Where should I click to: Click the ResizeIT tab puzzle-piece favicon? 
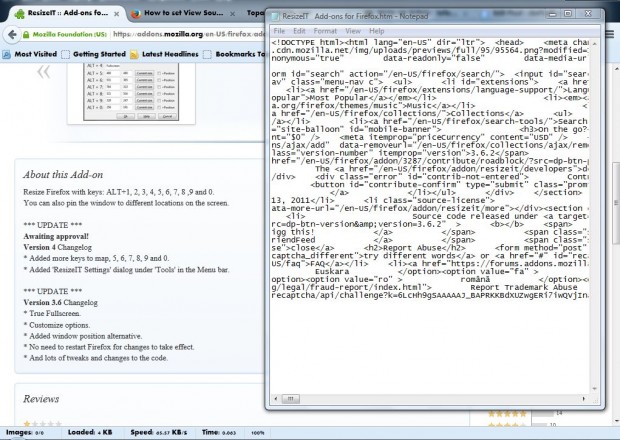pyautogui.click(x=19, y=14)
